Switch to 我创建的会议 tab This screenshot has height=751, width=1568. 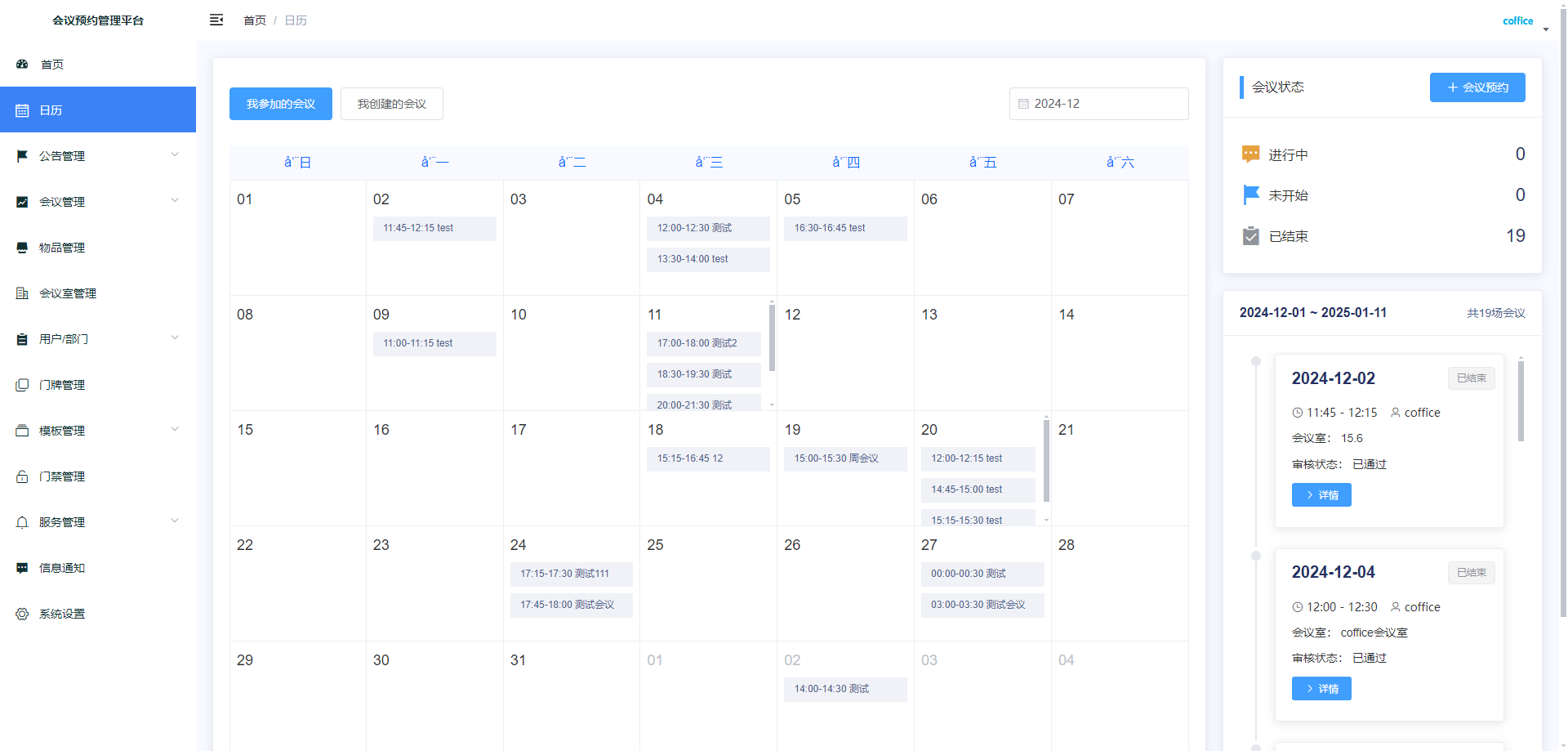(x=392, y=104)
